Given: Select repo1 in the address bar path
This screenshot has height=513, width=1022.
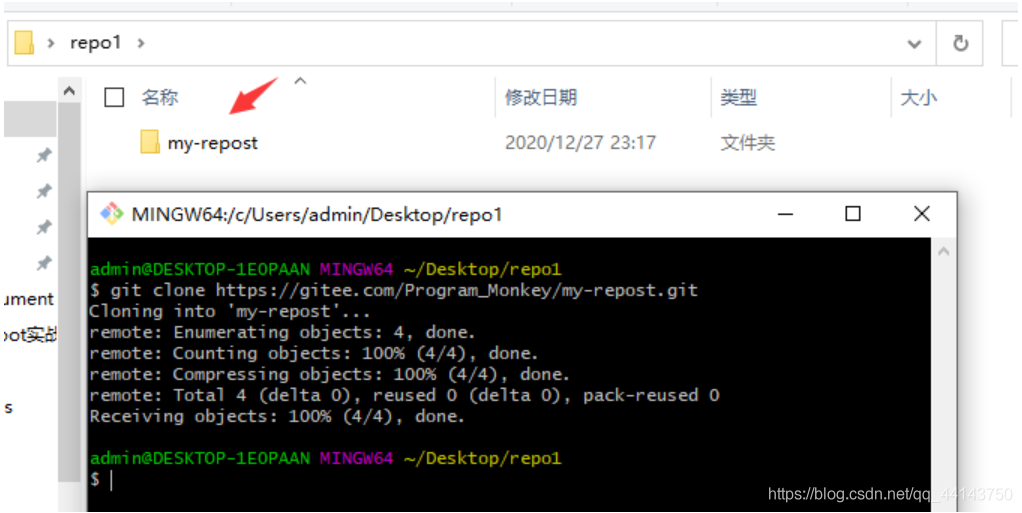Looking at the screenshot, I should [x=95, y=43].
